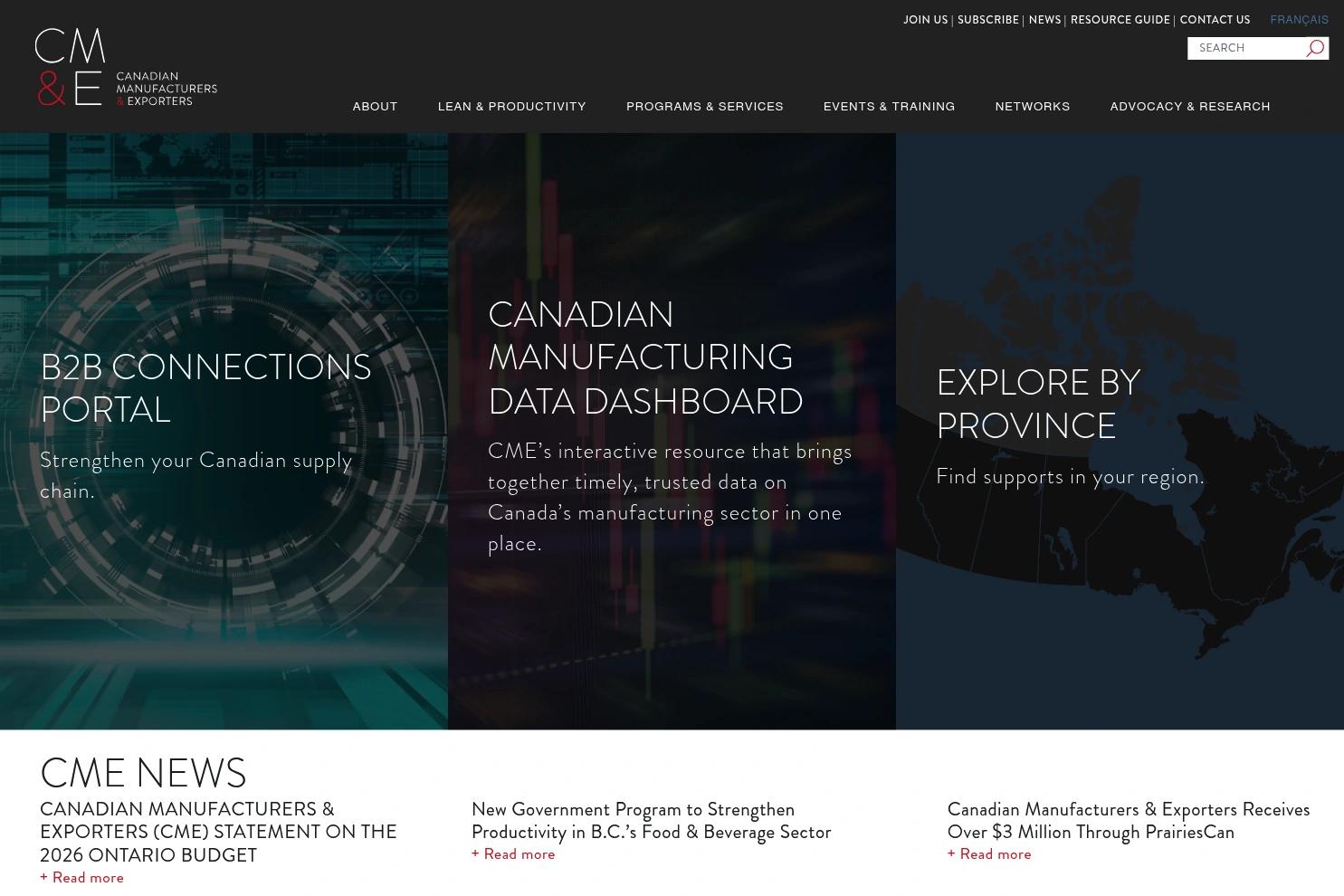Click the red search magnifier icon
The width and height of the screenshot is (1344, 896).
pyautogui.click(x=1315, y=48)
